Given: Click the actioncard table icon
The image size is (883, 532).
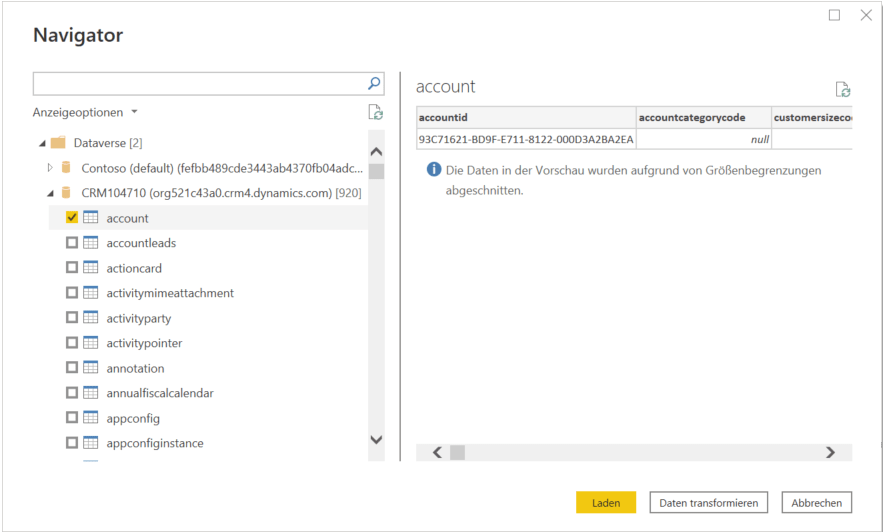Looking at the screenshot, I should coord(91,268).
